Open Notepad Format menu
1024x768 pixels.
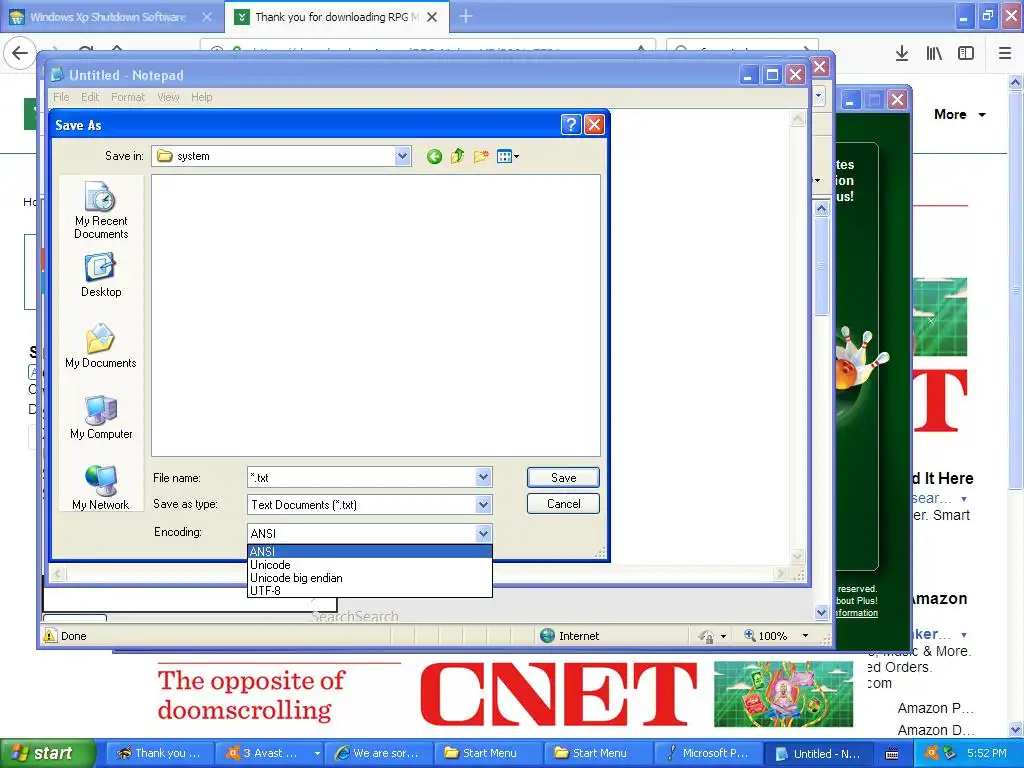[128, 97]
